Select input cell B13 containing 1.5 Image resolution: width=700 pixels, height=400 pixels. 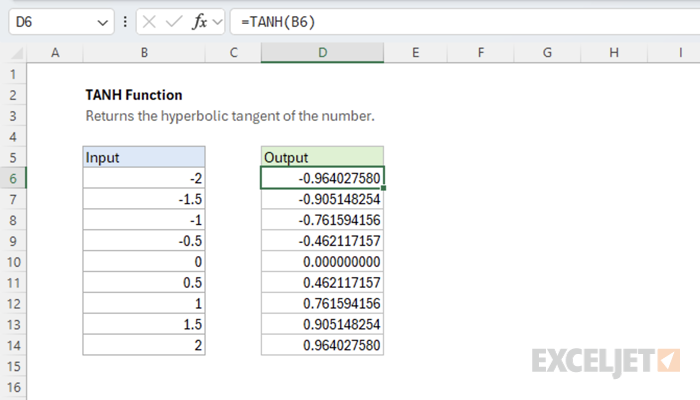(x=144, y=325)
